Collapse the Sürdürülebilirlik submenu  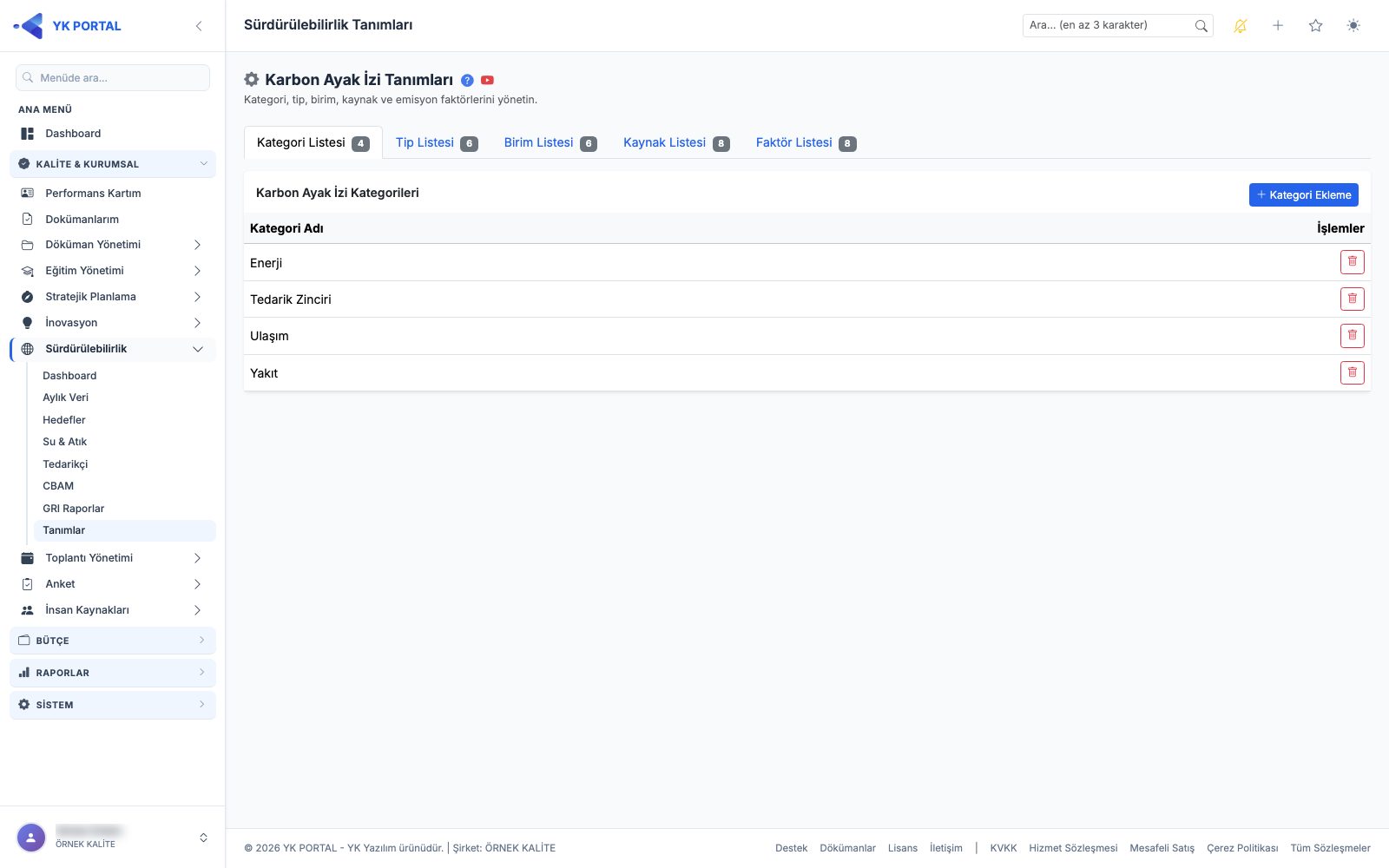click(x=113, y=349)
